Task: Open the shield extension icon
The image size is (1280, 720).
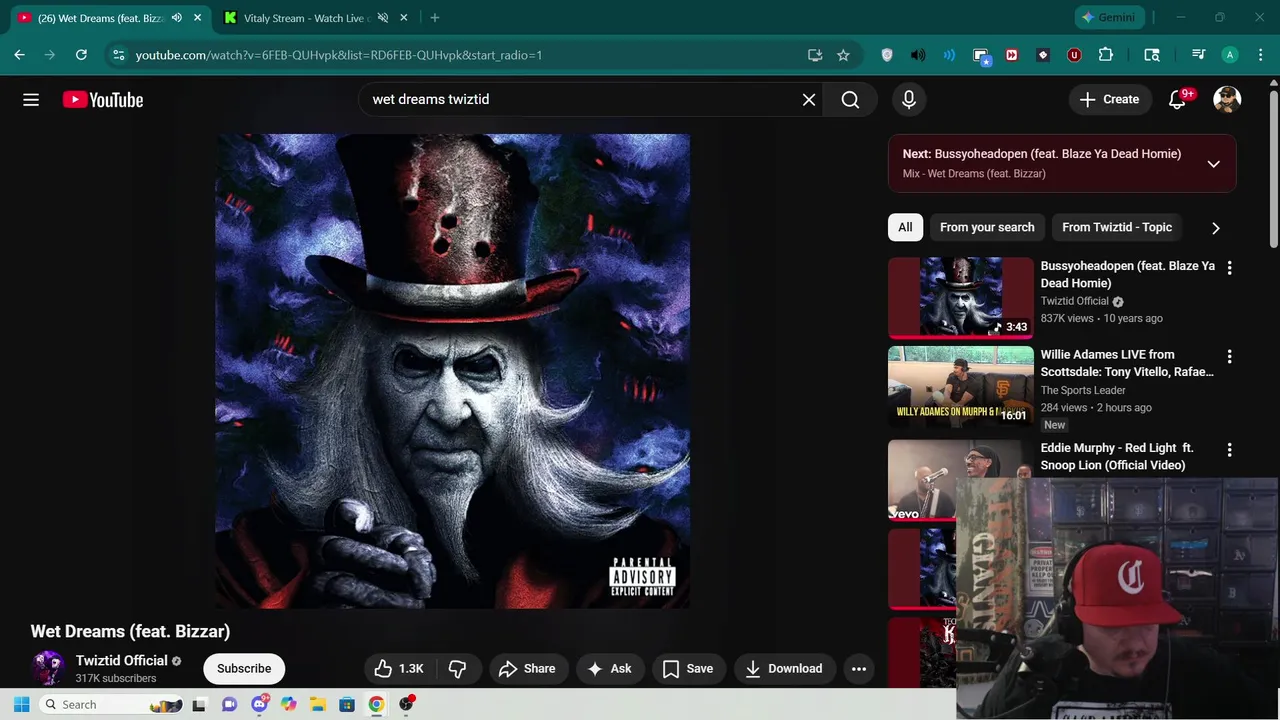Action: click(887, 55)
